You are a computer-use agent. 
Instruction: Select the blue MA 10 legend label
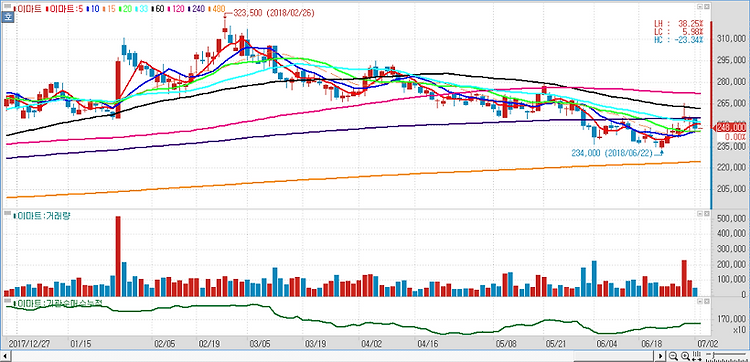(x=92, y=9)
